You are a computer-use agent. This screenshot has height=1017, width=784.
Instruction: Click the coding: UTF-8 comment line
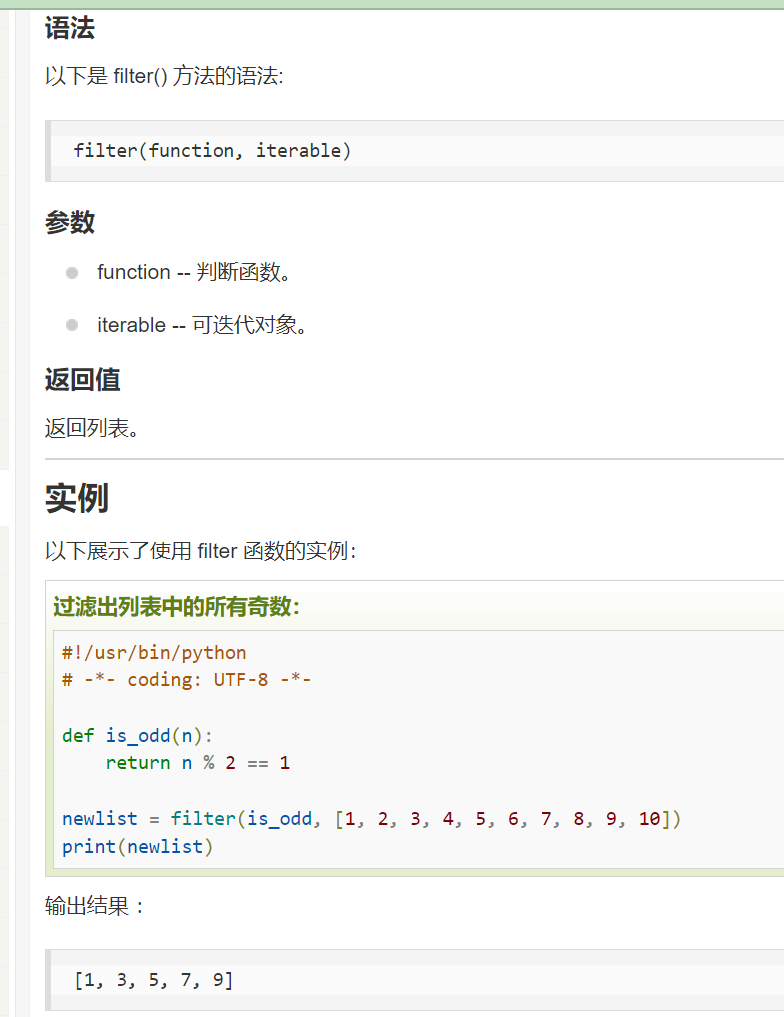[187, 680]
